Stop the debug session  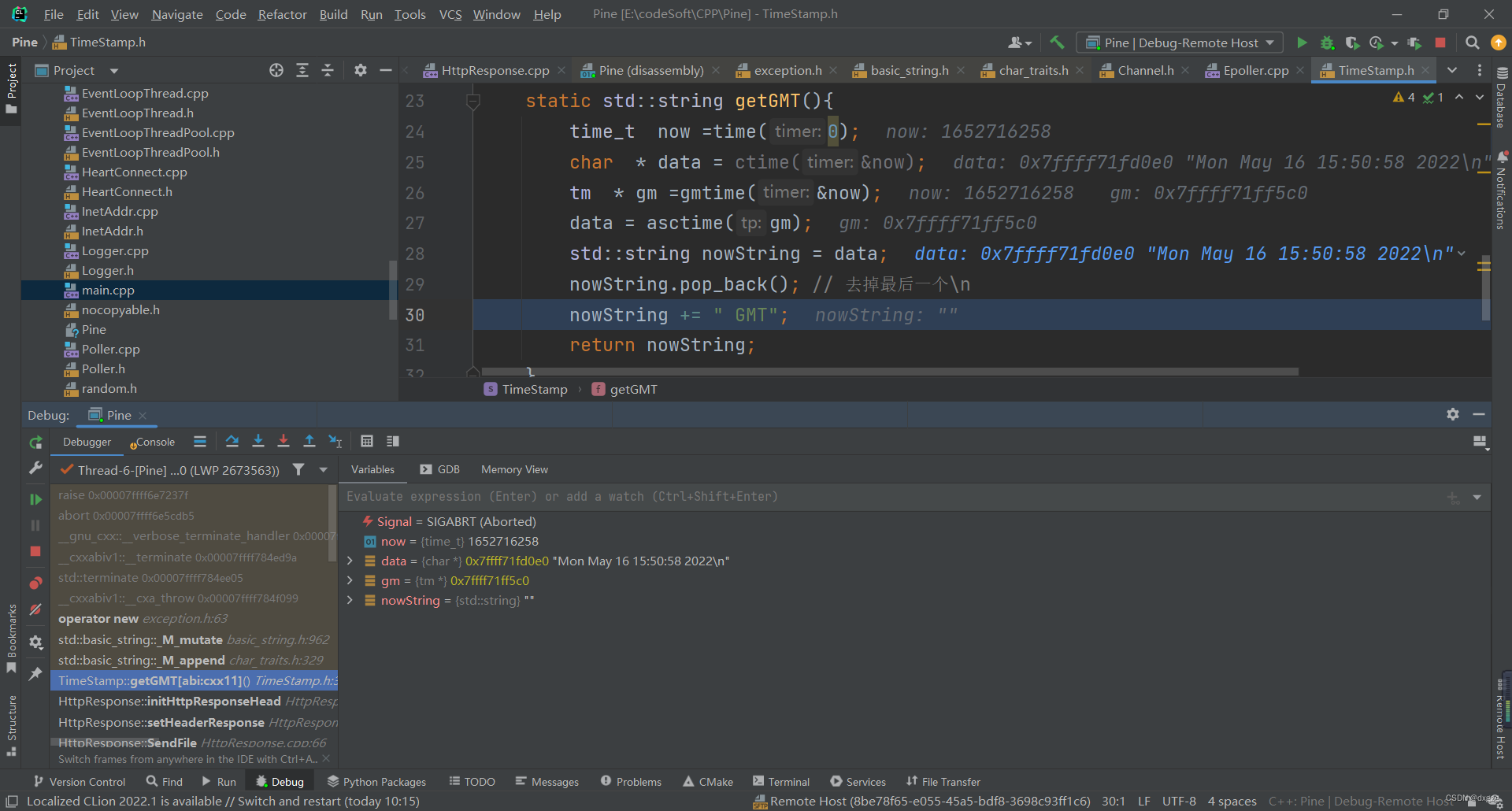tap(1442, 43)
